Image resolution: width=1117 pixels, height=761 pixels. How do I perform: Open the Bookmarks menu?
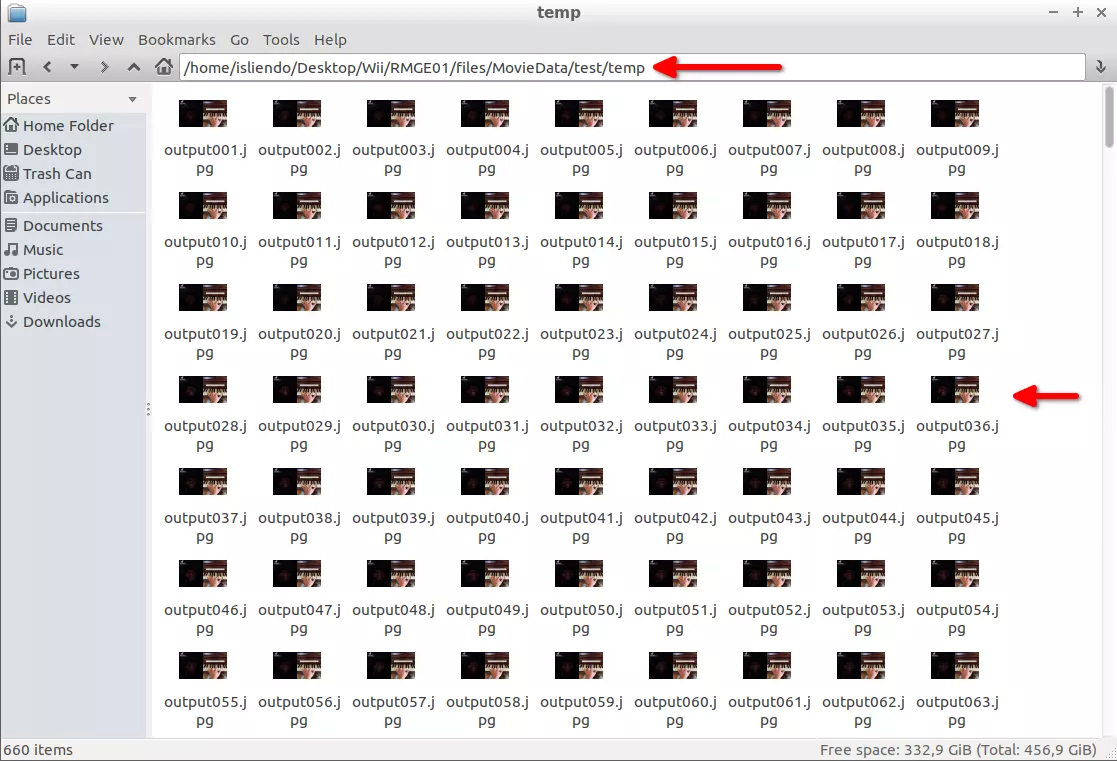click(x=177, y=40)
